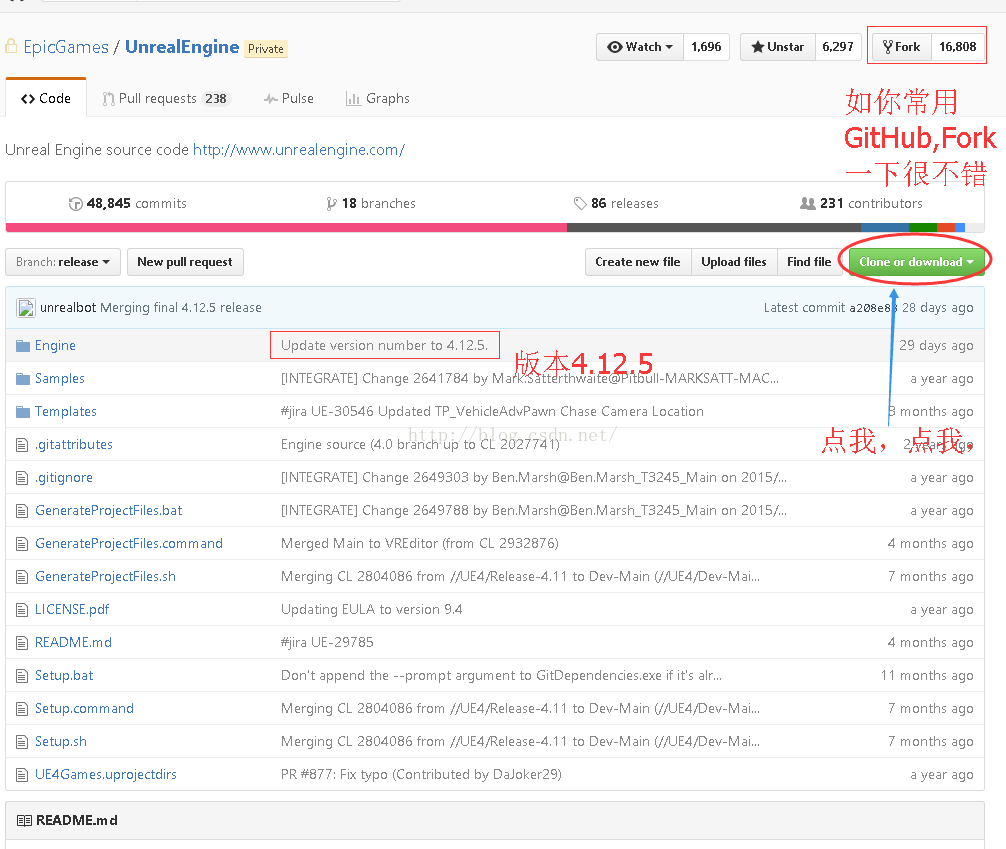
Task: Click the GenerateProjectFiles.sh file icon
Action: pos(22,577)
